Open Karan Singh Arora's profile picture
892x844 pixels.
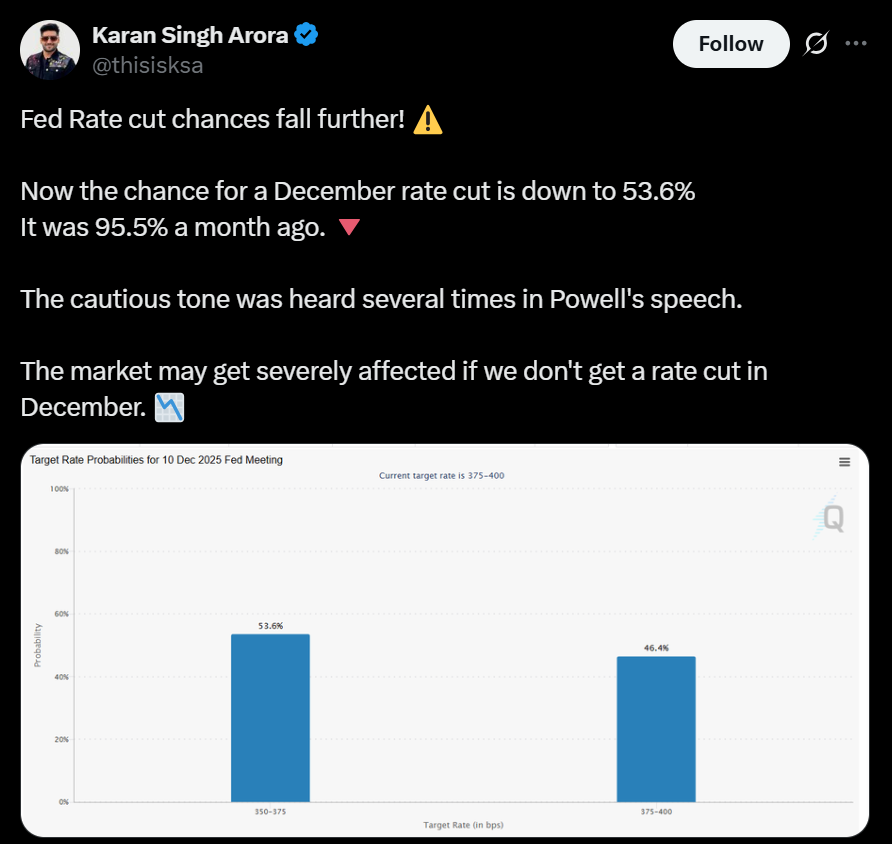pyautogui.click(x=49, y=50)
